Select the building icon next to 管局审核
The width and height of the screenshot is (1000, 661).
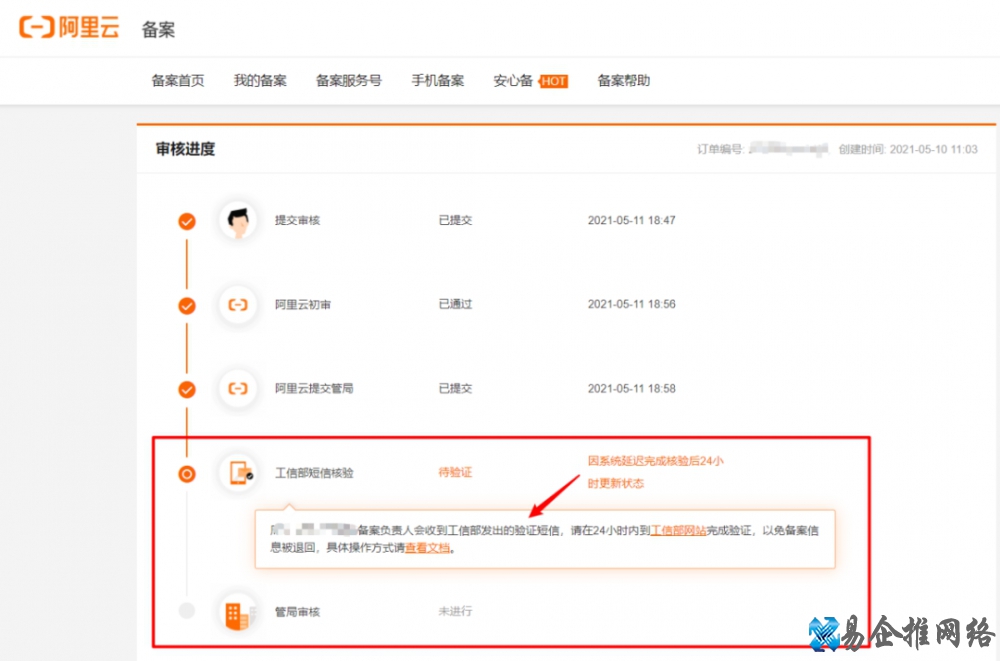pyautogui.click(x=237, y=613)
